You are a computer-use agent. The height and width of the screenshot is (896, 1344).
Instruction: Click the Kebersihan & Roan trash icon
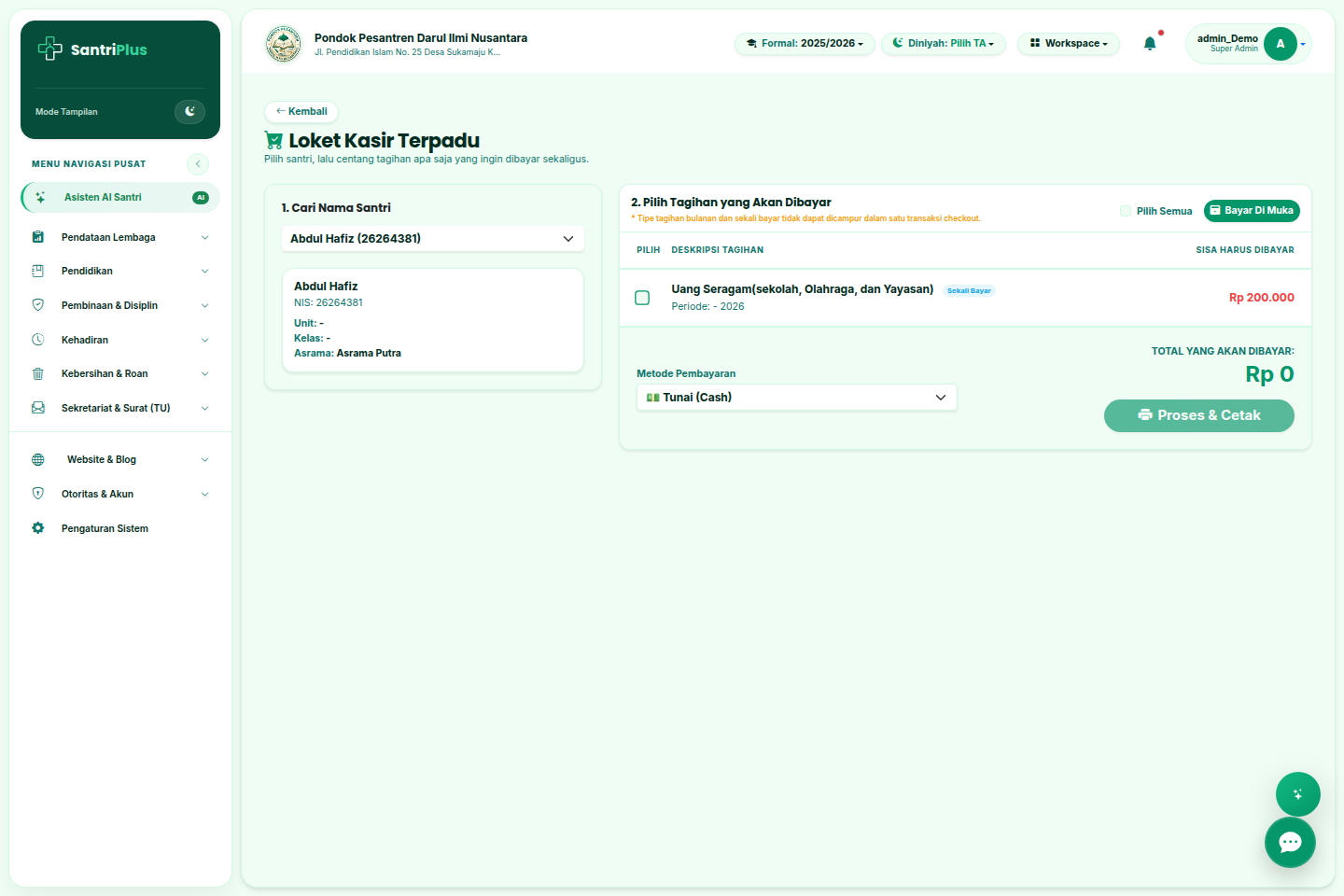pyautogui.click(x=38, y=373)
